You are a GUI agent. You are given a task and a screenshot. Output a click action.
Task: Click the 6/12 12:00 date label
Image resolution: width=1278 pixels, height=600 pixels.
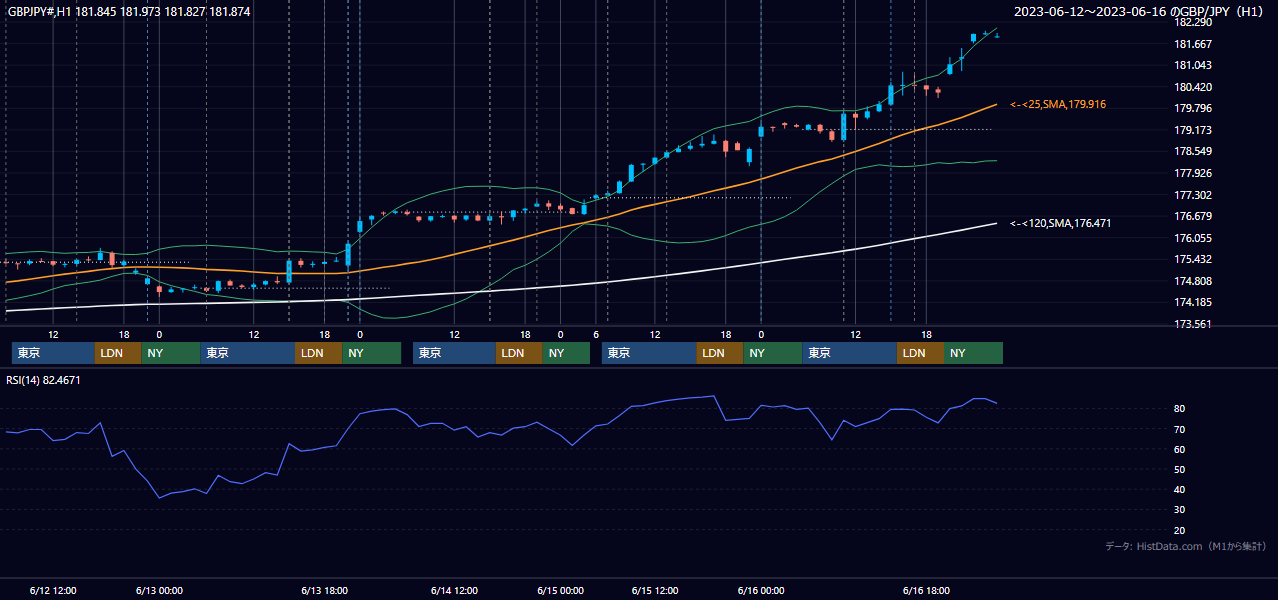tap(53, 591)
